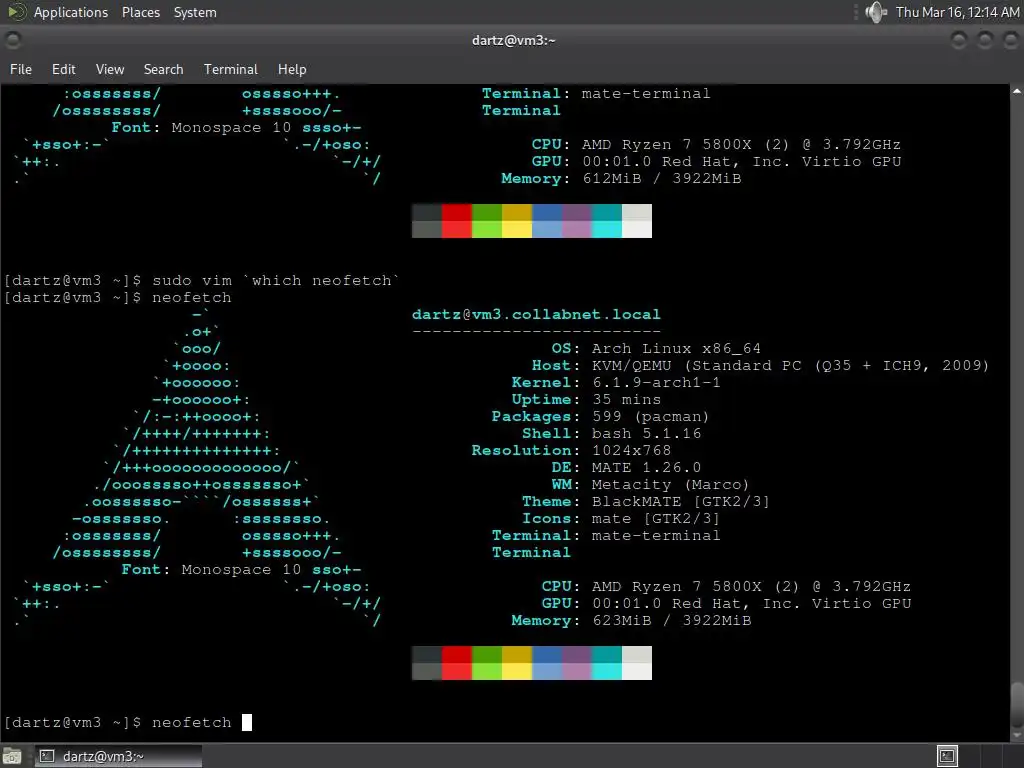Open the Places menu in top panel
Screen dimensions: 1024x768
[140, 12]
